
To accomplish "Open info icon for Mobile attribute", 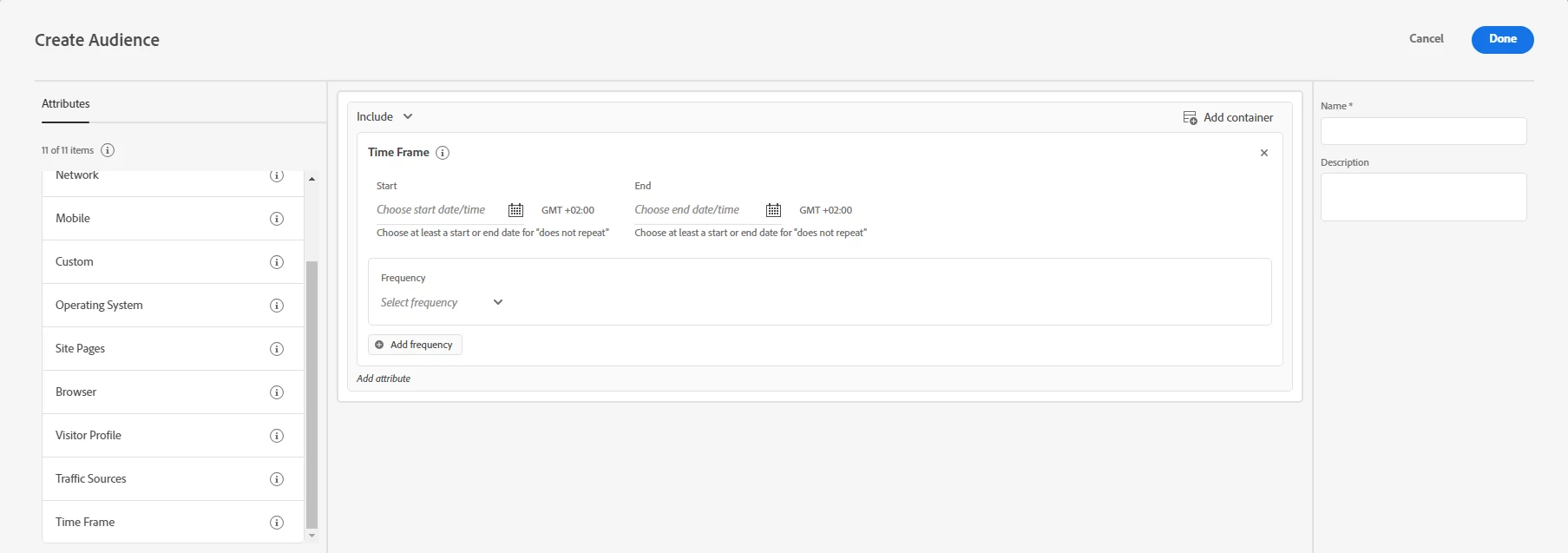I will [x=277, y=219].
